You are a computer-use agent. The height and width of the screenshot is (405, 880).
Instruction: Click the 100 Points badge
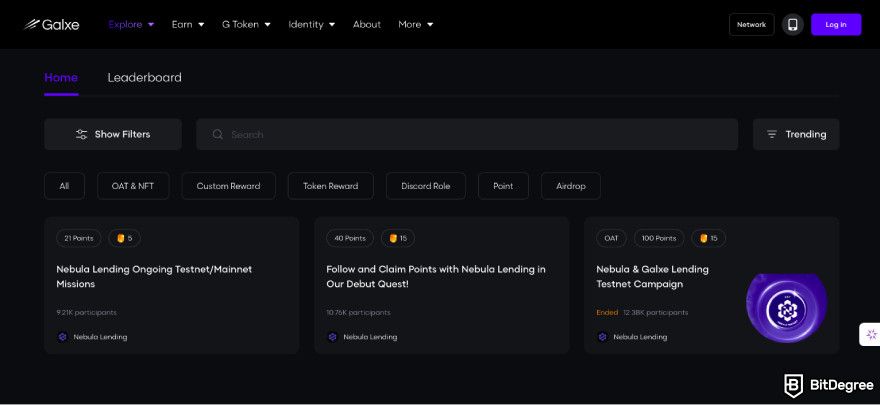pos(659,238)
